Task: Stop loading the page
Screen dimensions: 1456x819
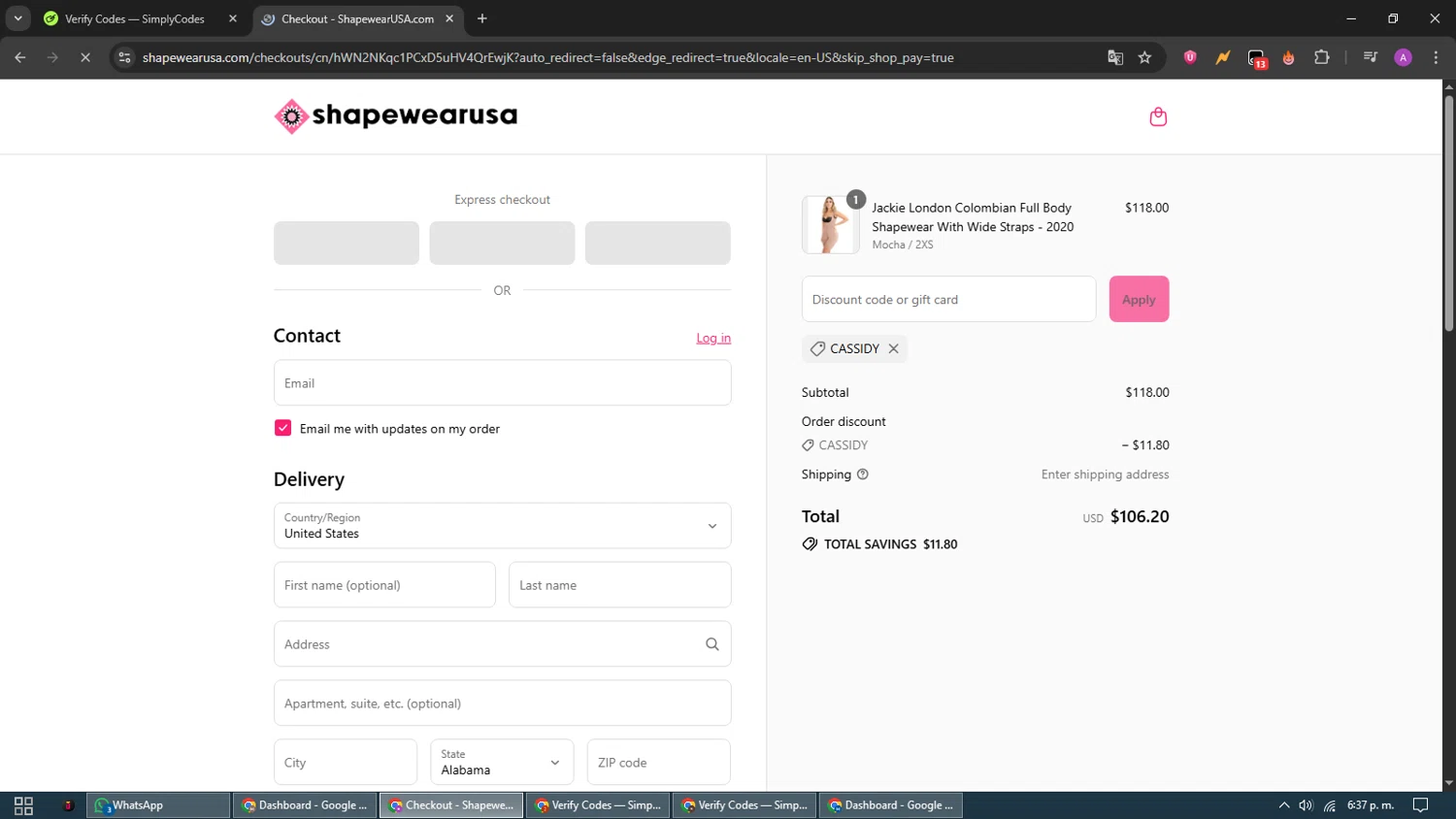Action: [85, 57]
